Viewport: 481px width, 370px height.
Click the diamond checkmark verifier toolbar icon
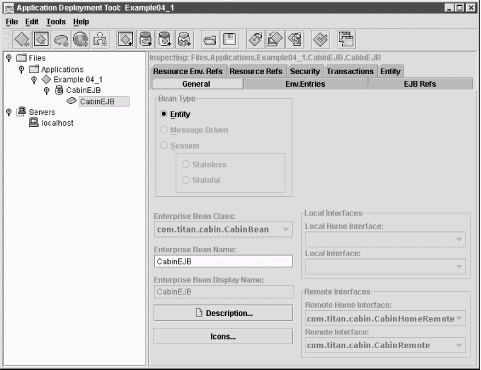point(320,39)
